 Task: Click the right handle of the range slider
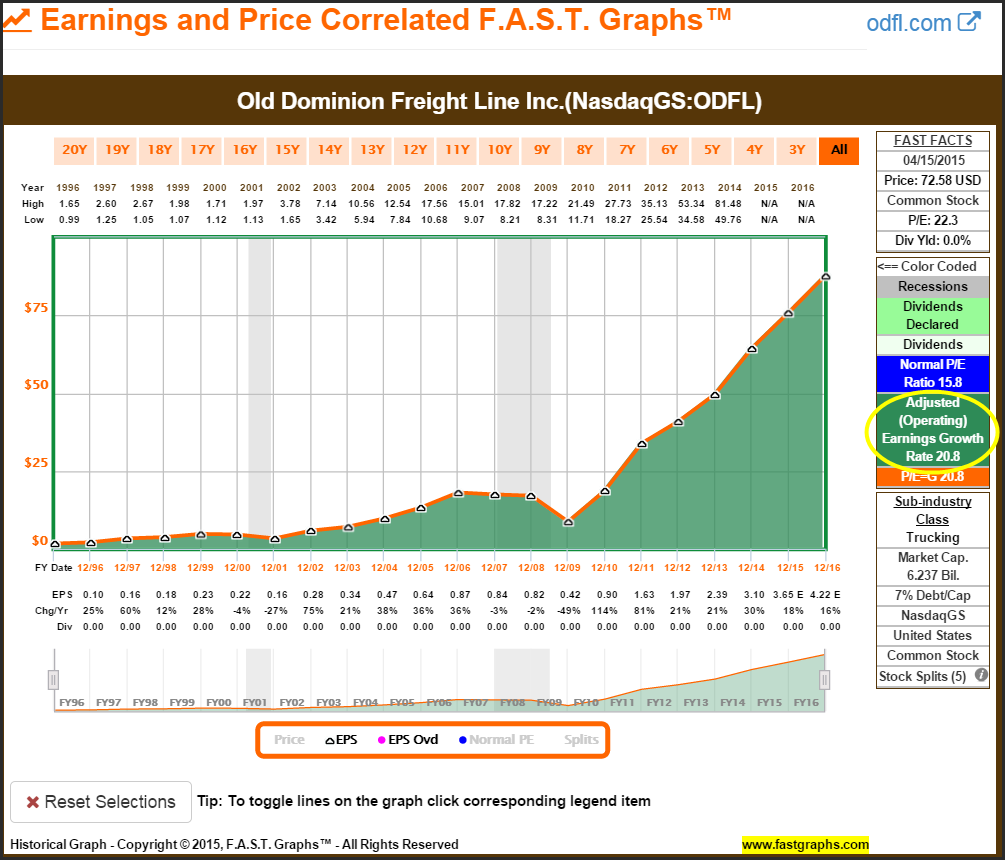825,680
